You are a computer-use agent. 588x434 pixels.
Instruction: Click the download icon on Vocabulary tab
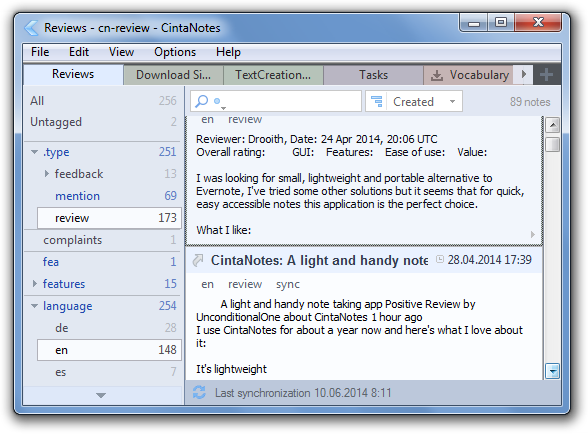[436, 75]
